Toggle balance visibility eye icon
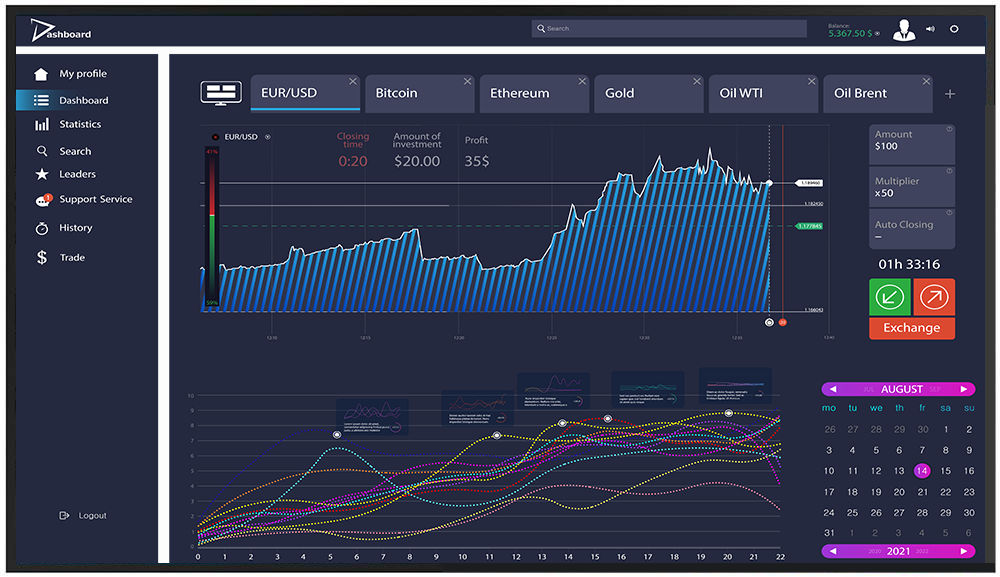Image resolution: width=1000 pixels, height=577 pixels. (x=878, y=34)
